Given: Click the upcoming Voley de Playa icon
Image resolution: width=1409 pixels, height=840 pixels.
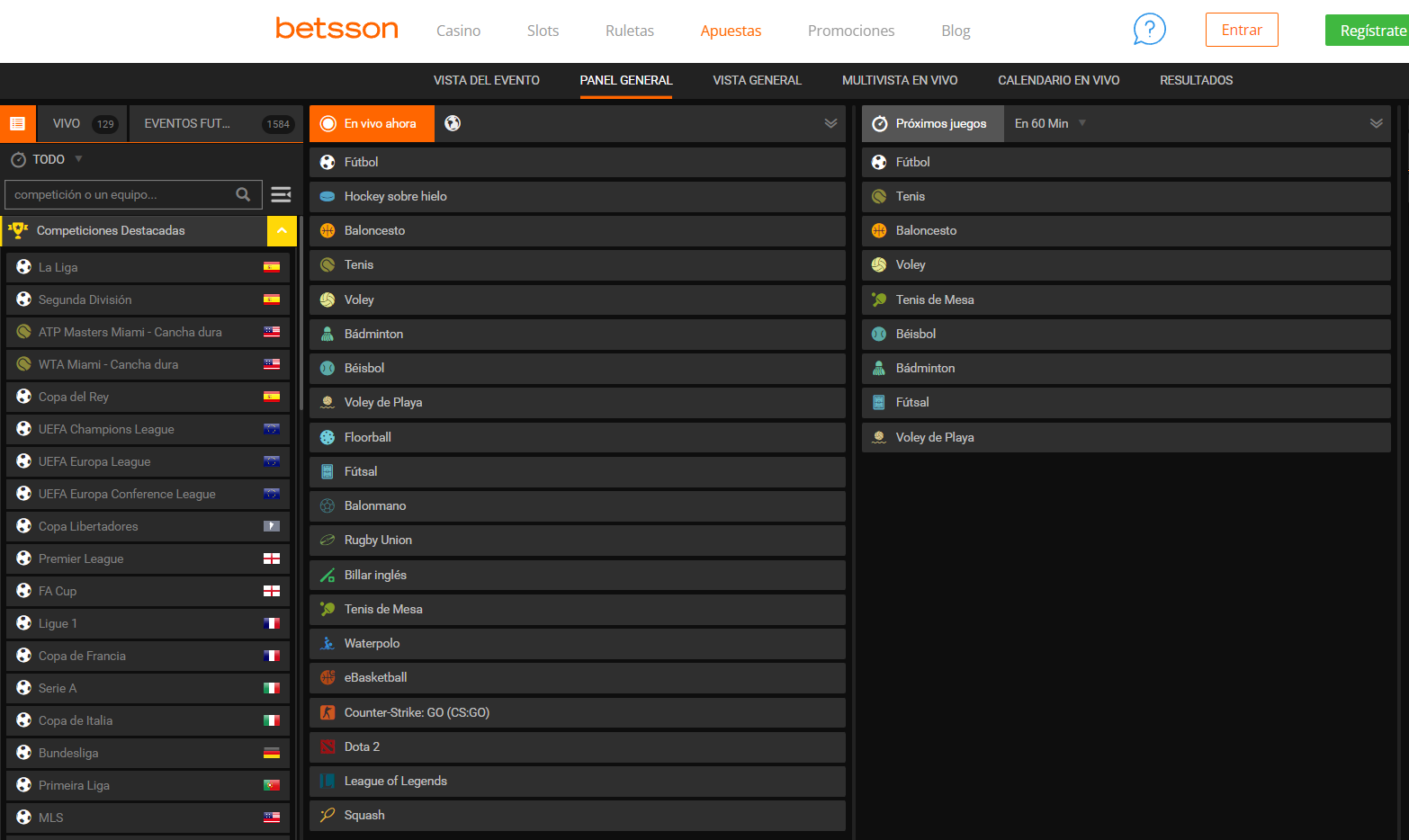Looking at the screenshot, I should [x=879, y=437].
